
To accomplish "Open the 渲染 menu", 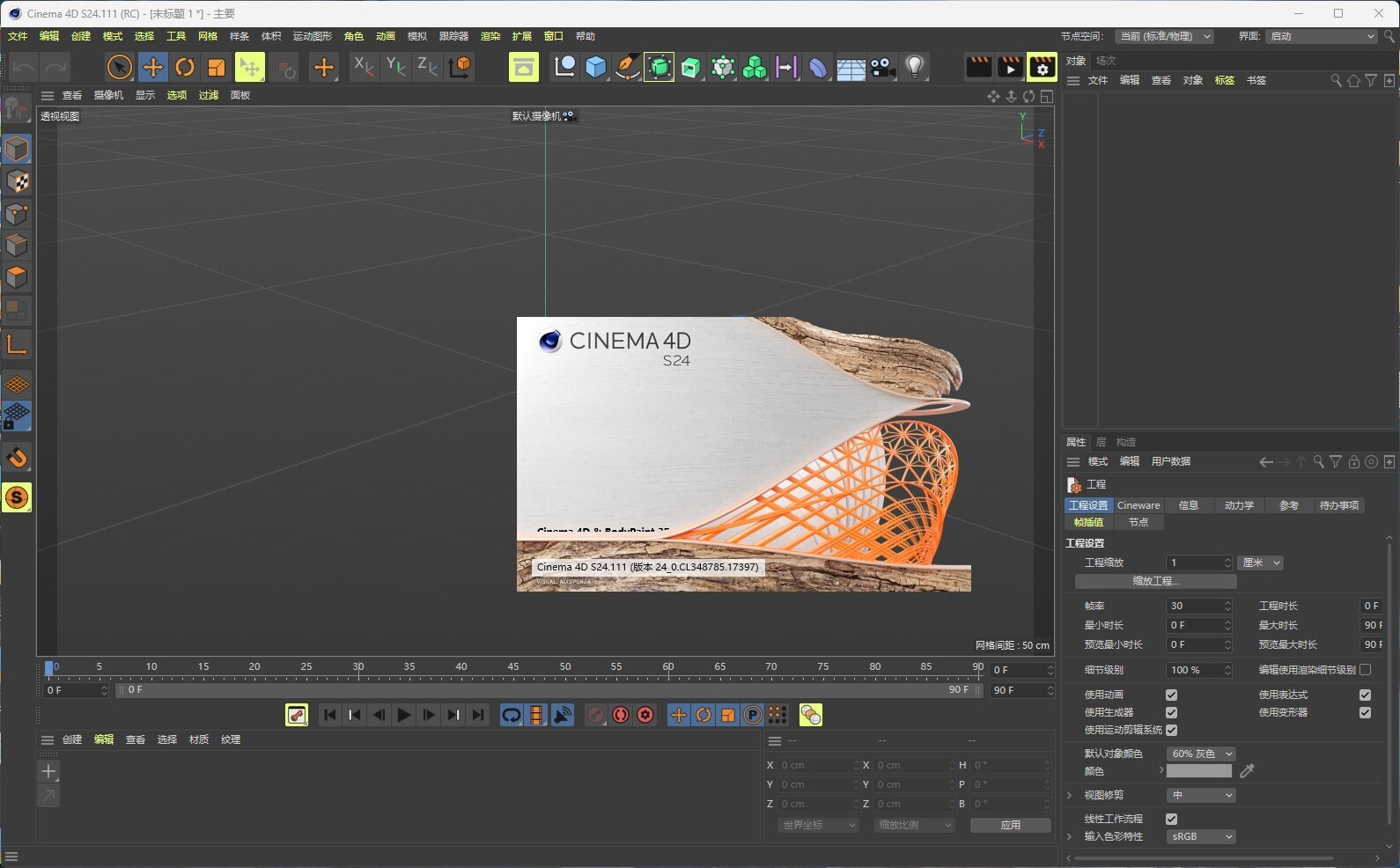I will (490, 36).
